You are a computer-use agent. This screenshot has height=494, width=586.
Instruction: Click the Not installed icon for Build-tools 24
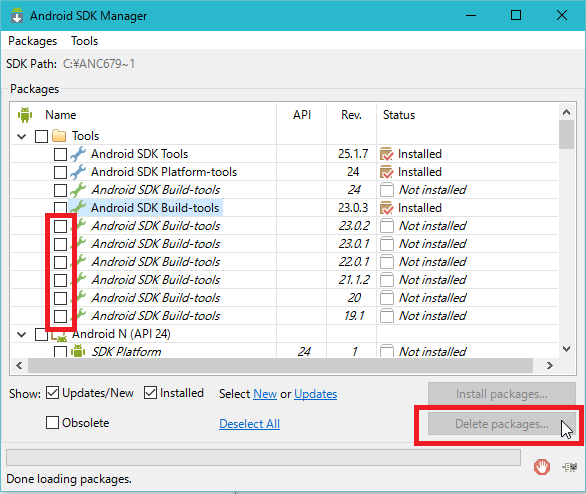click(387, 189)
